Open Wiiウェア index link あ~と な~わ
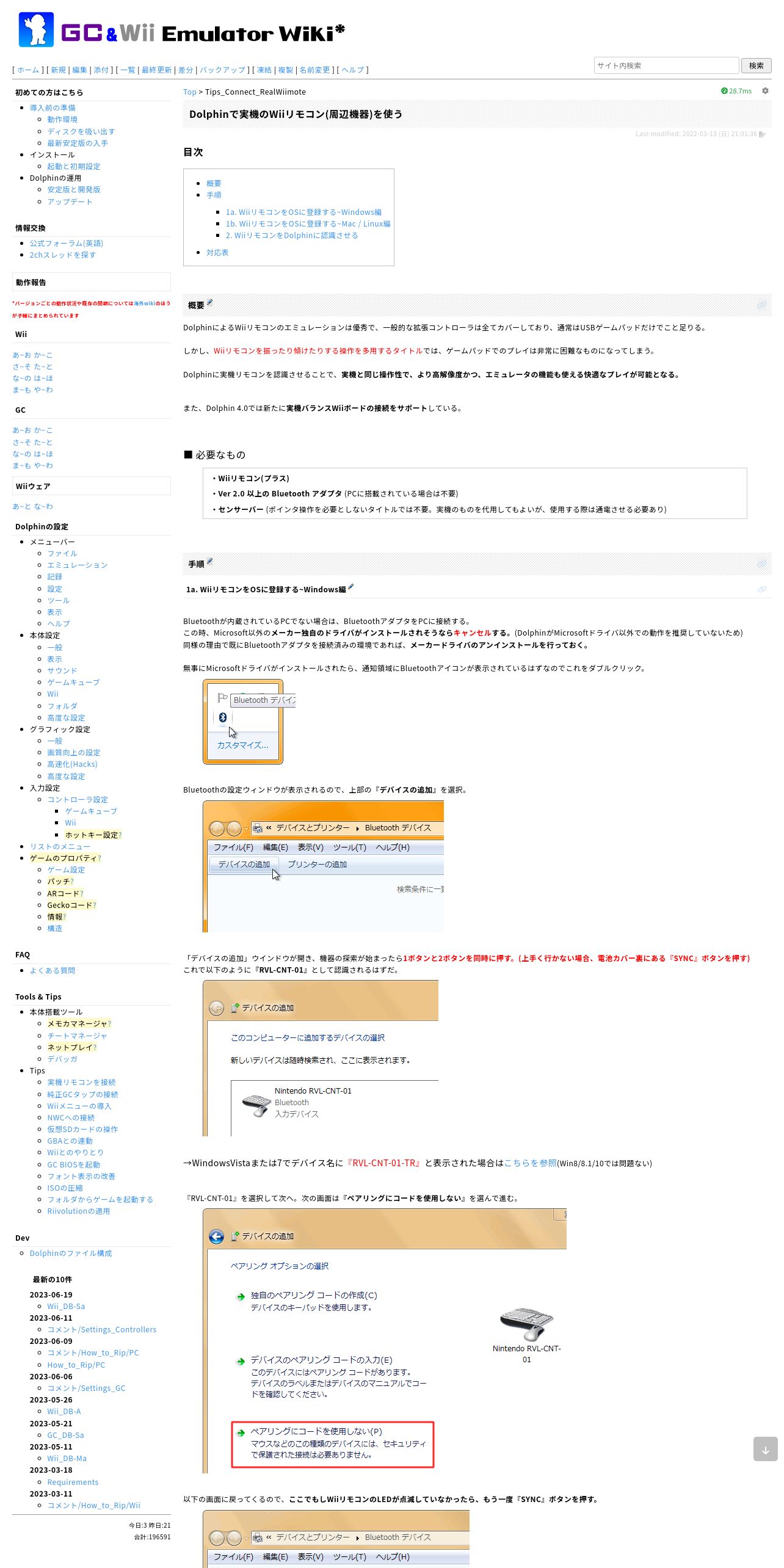This screenshot has height=1568, width=784. (33, 507)
